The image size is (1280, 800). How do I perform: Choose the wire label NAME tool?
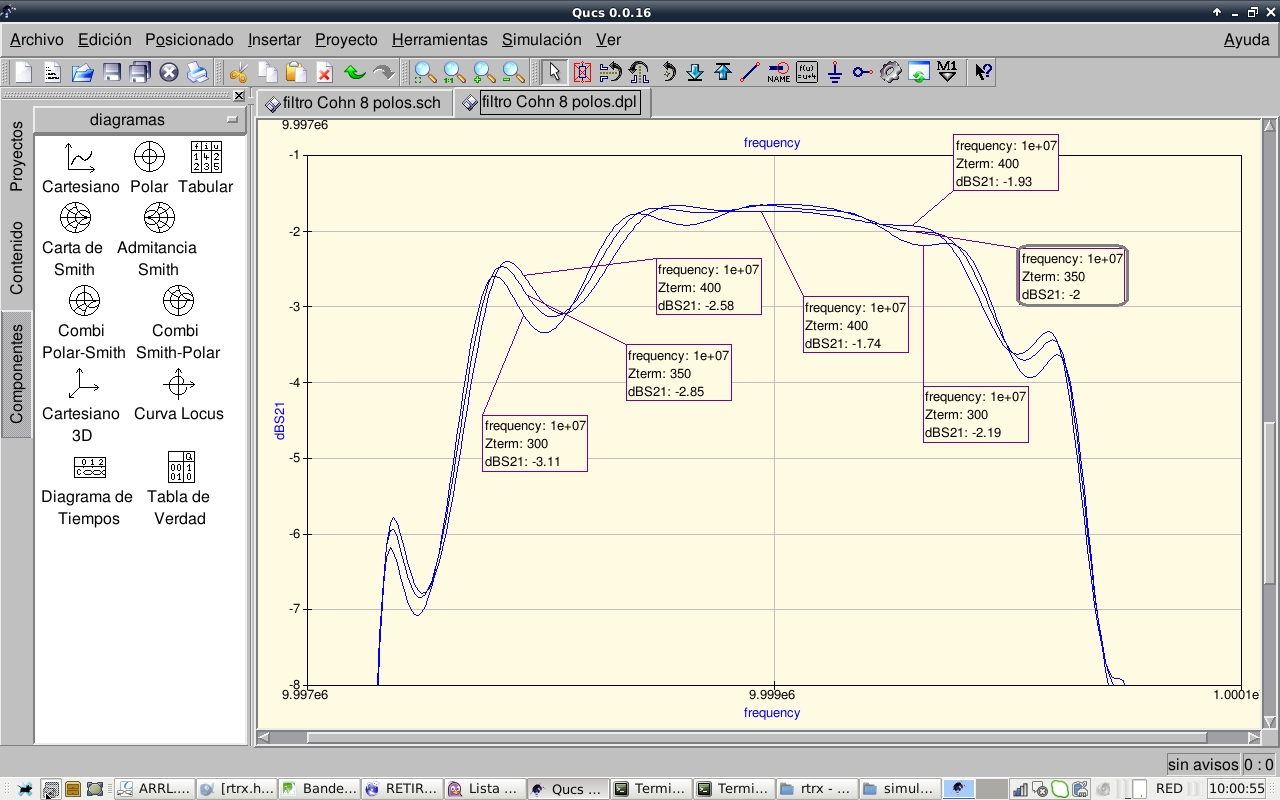[x=778, y=72]
